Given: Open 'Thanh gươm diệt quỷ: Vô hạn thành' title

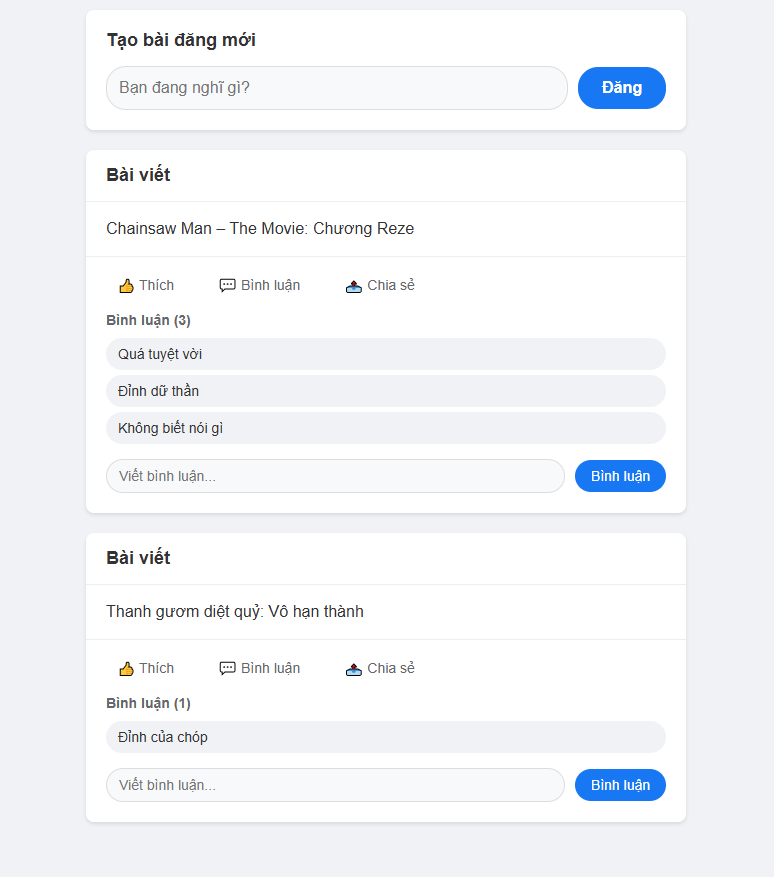Looking at the screenshot, I should tap(235, 612).
